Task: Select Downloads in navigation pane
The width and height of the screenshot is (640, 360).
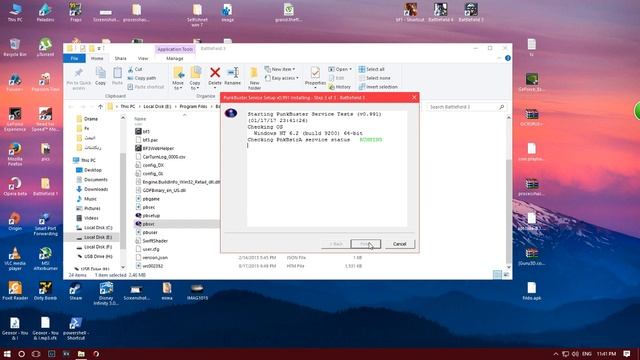Action: point(96,189)
